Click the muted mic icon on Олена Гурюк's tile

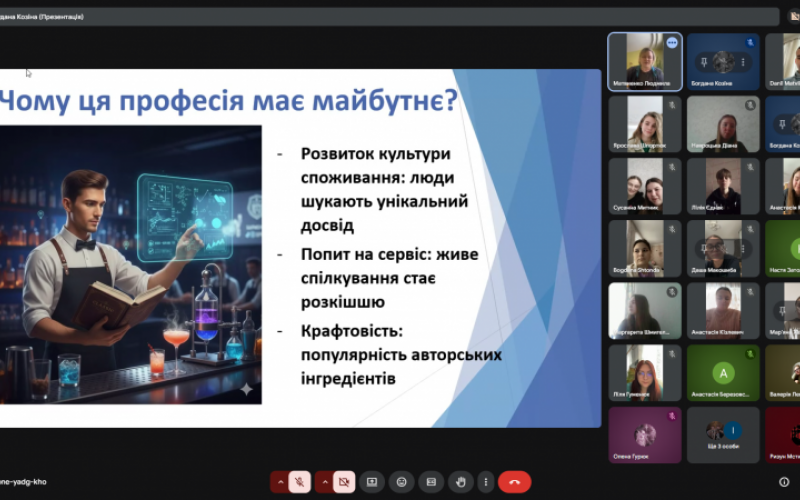673,417
